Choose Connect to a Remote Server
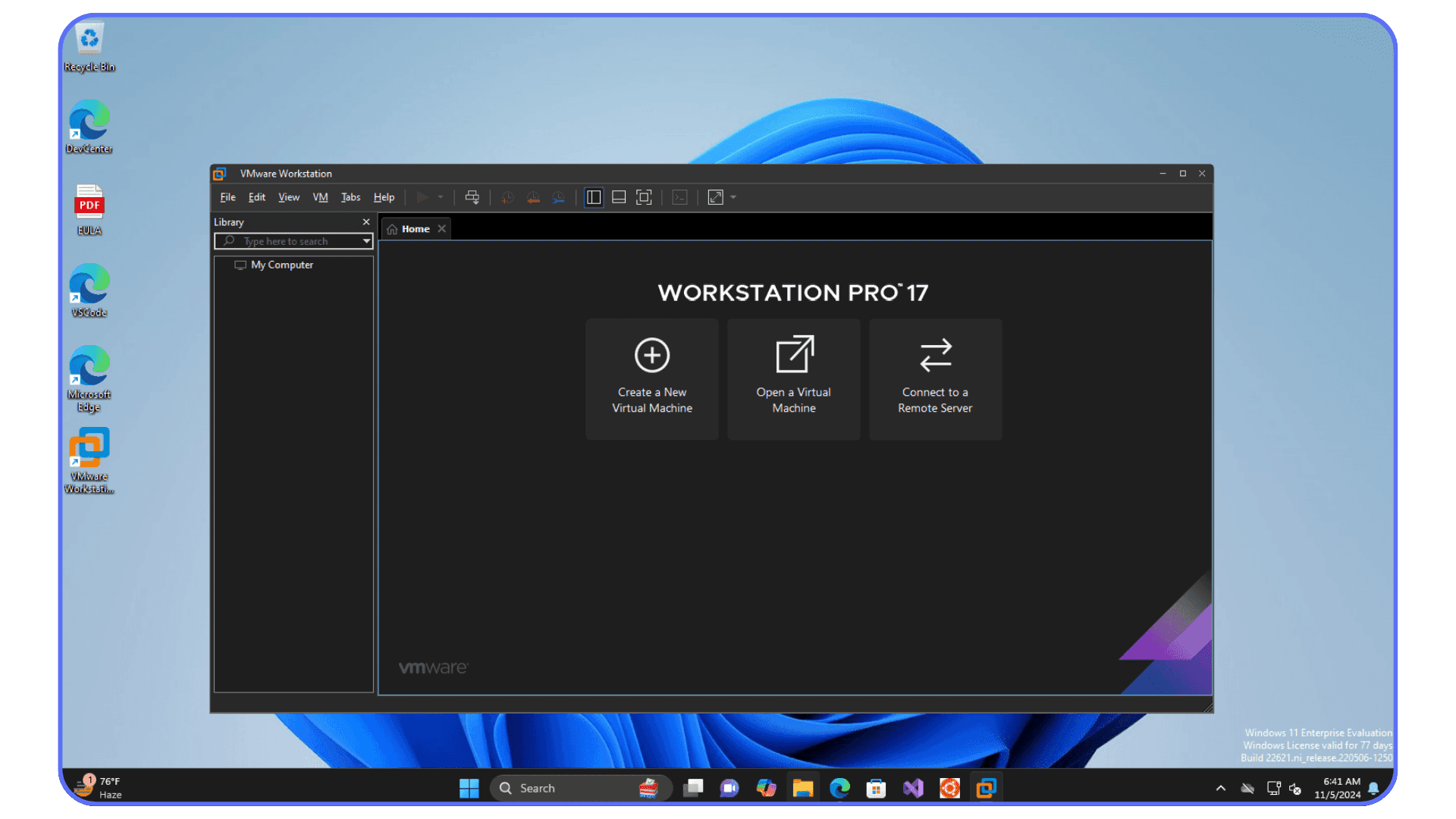The height and width of the screenshot is (819, 1456). (935, 379)
